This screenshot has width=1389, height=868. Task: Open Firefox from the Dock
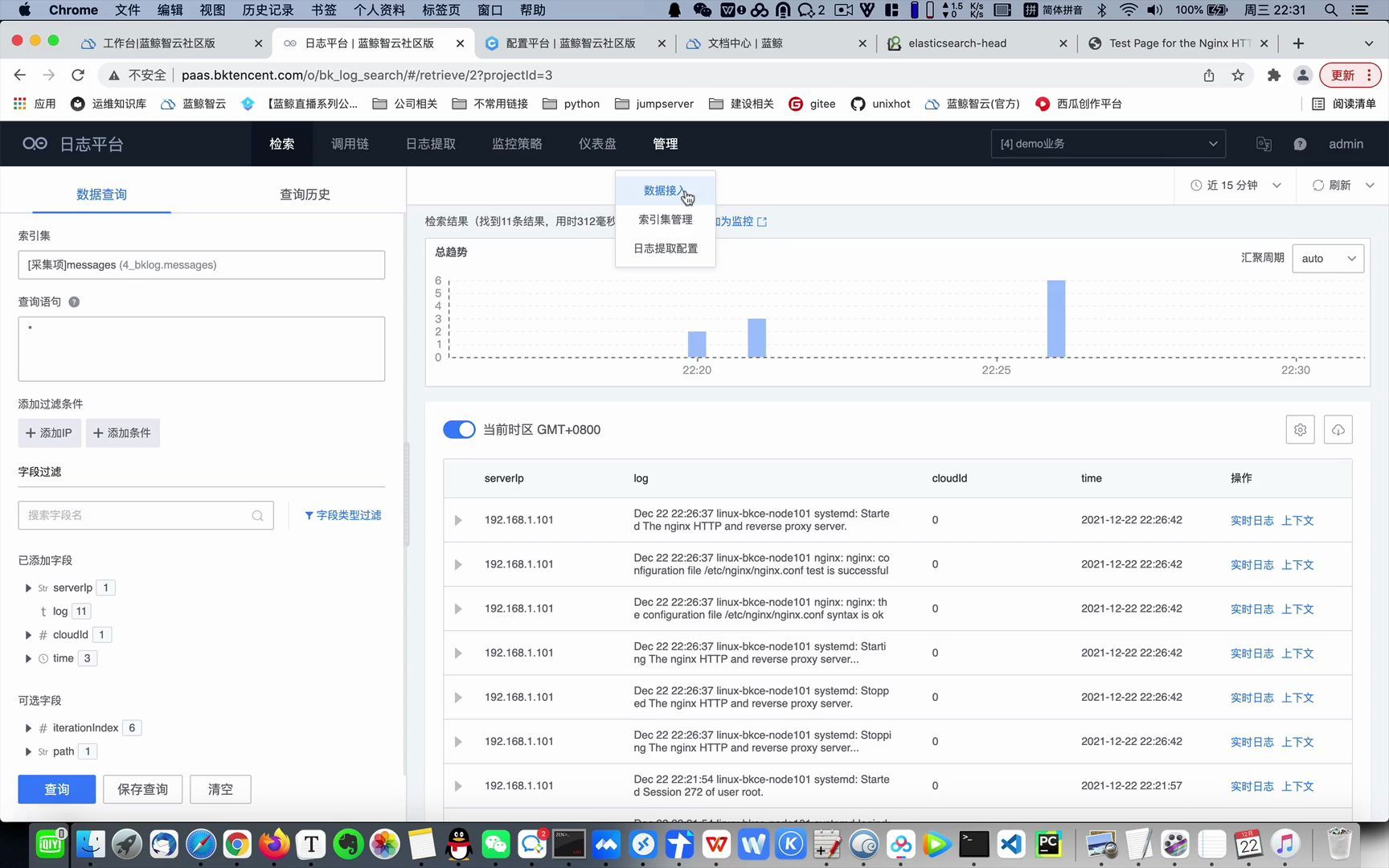(x=274, y=844)
